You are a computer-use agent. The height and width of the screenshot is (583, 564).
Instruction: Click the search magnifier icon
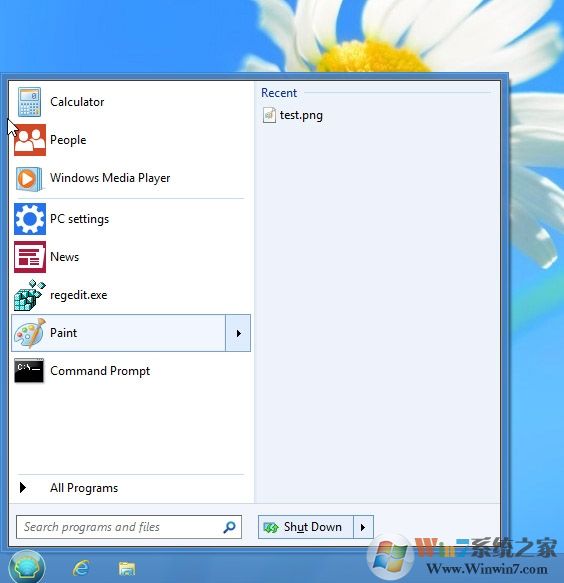[229, 527]
